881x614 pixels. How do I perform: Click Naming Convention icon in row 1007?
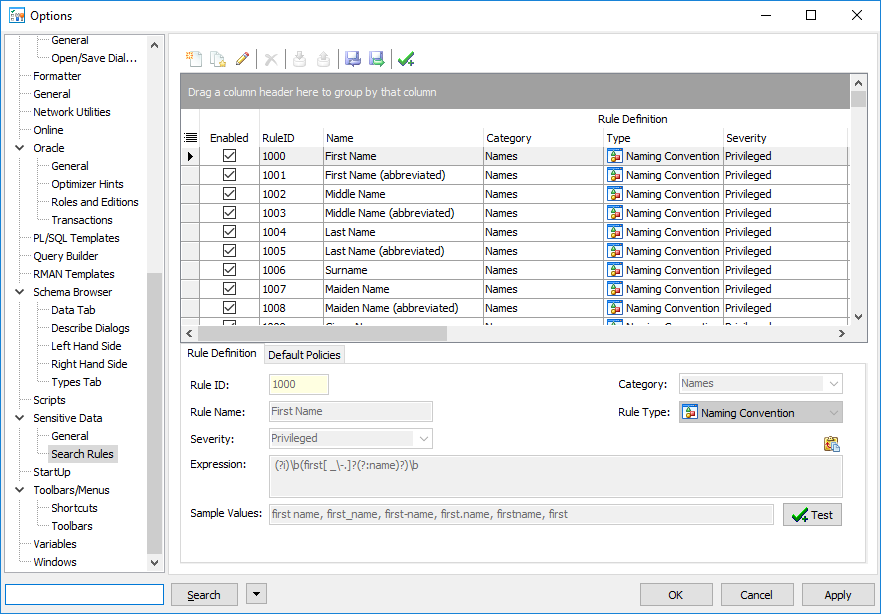(615, 289)
